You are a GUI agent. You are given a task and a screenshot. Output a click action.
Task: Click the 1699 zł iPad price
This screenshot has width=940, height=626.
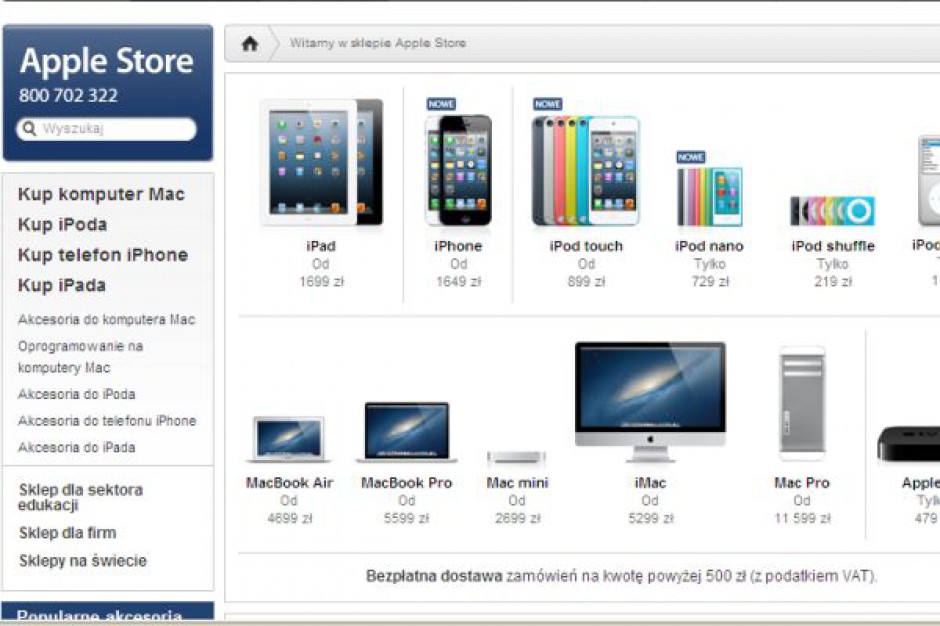coord(321,282)
